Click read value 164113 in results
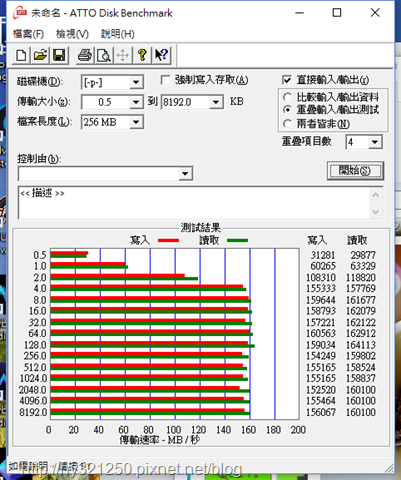The width and height of the screenshot is (401, 480). [x=361, y=345]
